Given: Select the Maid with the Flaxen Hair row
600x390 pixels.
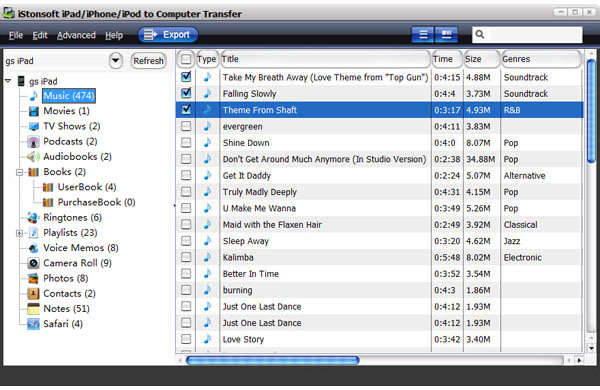Looking at the screenshot, I should pos(380,224).
